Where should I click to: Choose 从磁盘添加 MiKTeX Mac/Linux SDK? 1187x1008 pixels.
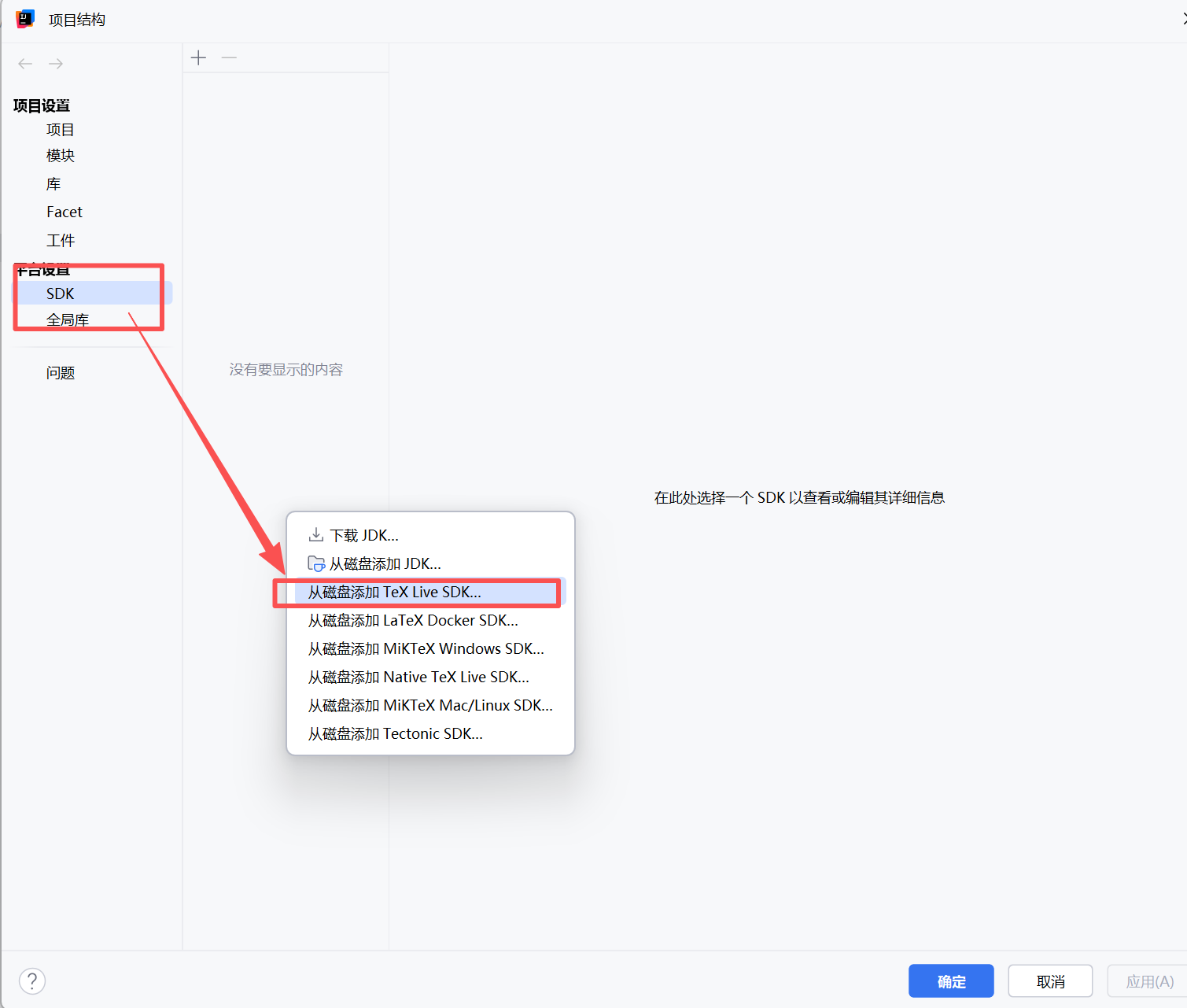430,705
